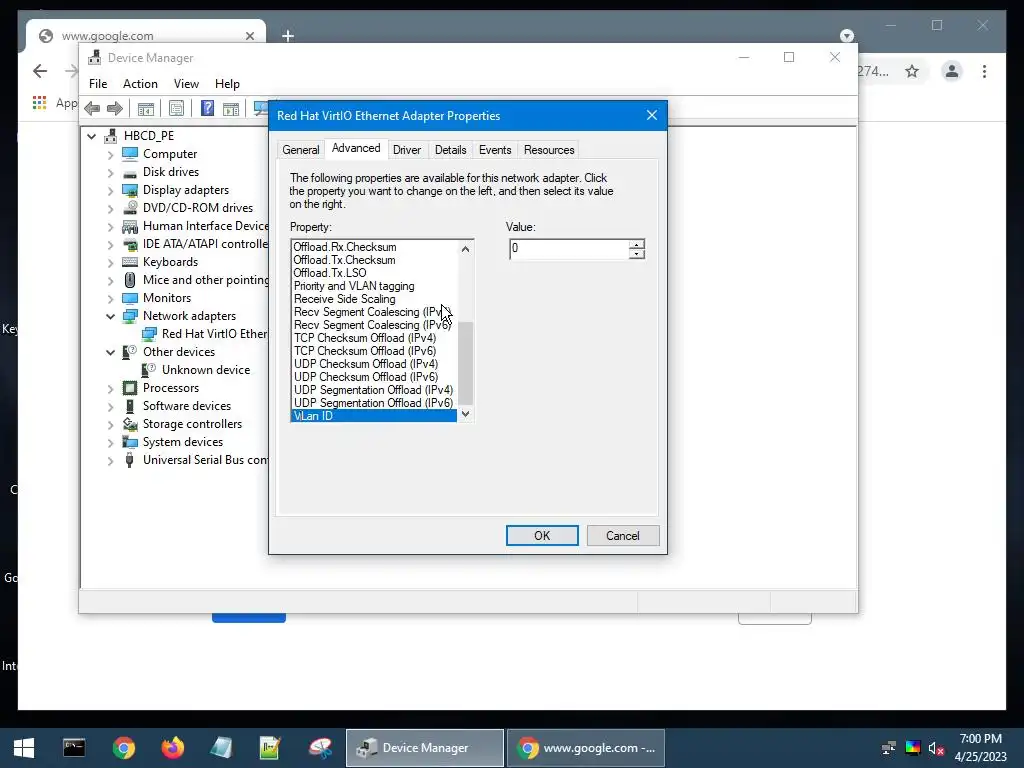The height and width of the screenshot is (768, 1024).
Task: Open the View menu
Action: pos(186,84)
